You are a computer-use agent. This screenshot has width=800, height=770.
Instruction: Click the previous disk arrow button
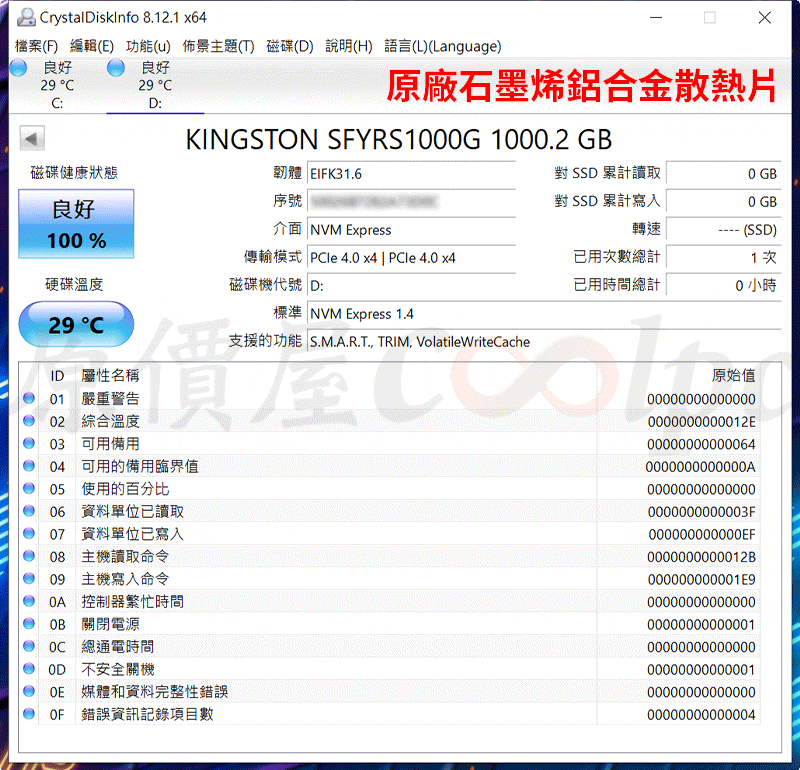32,138
